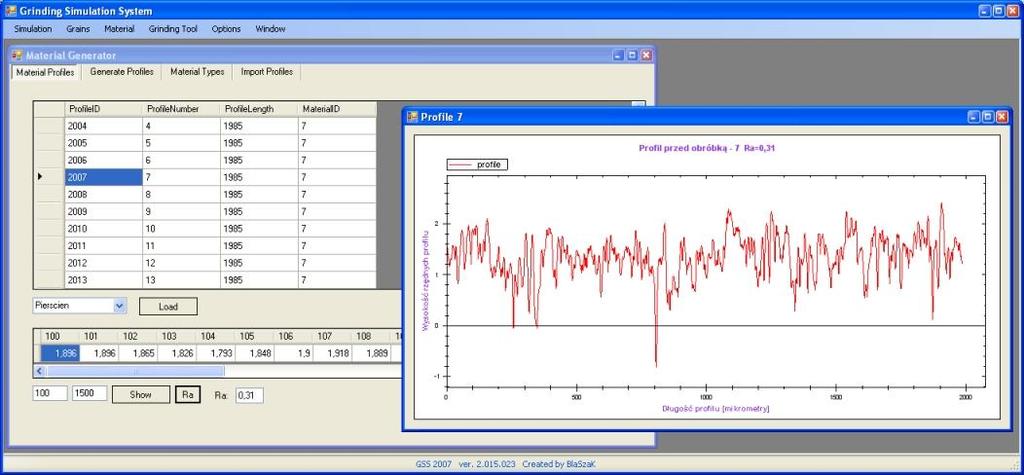Open the Material menu
The image size is (1024, 475).
119,29
